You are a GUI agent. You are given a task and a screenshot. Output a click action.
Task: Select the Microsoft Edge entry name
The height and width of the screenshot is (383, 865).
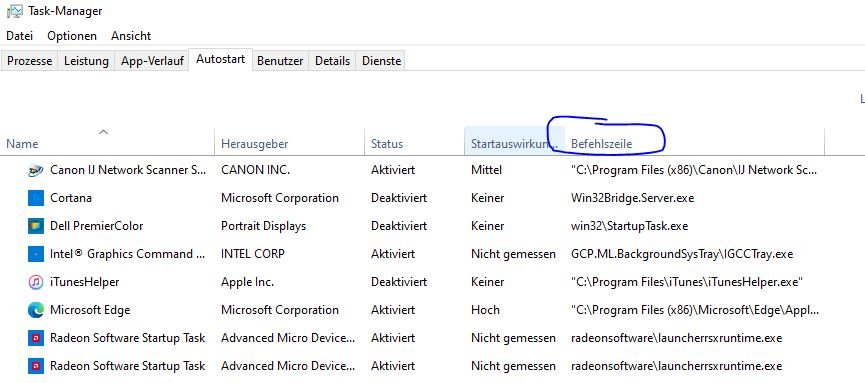[90, 310]
